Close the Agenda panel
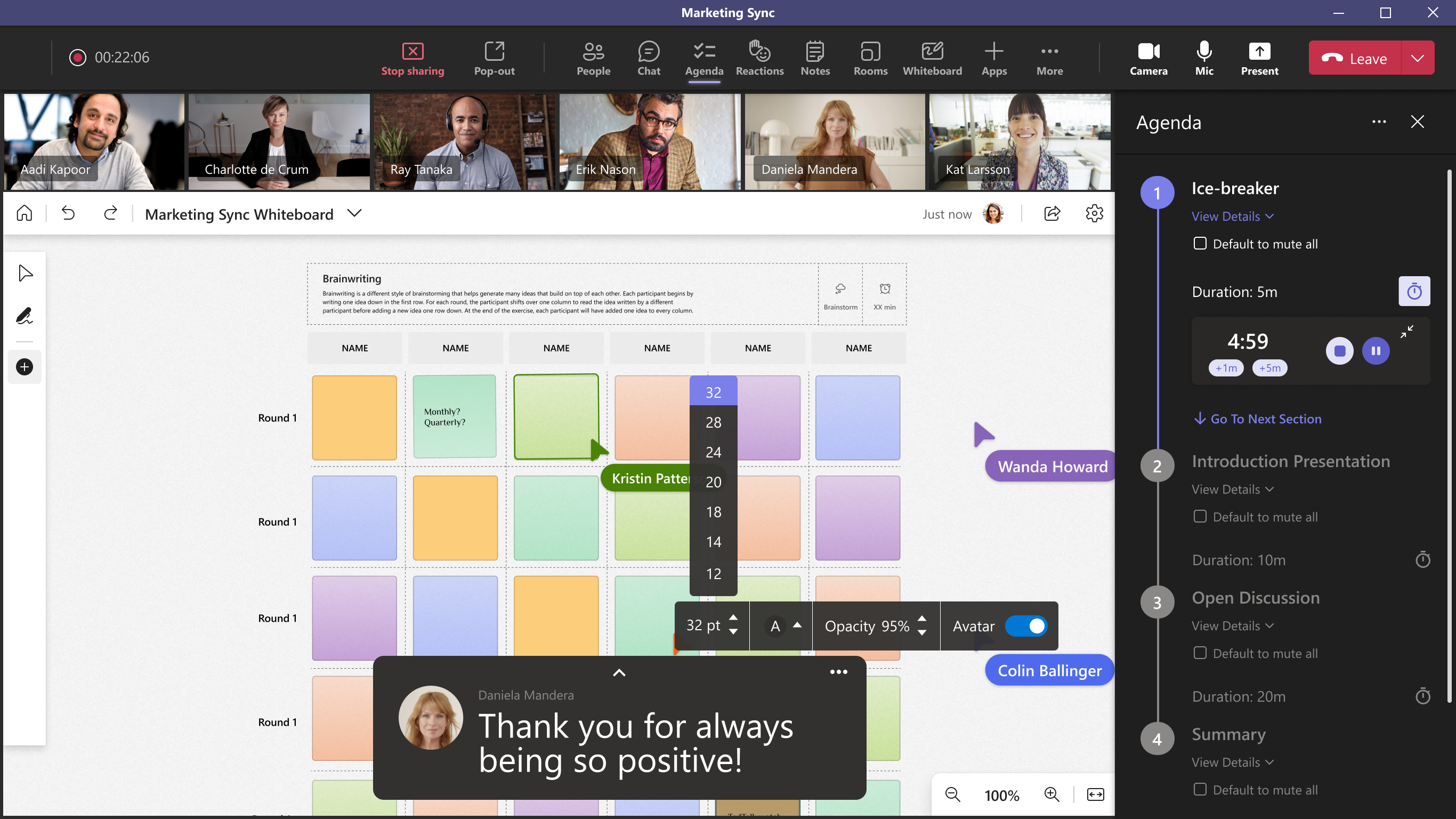Viewport: 1456px width, 819px height. (1417, 122)
